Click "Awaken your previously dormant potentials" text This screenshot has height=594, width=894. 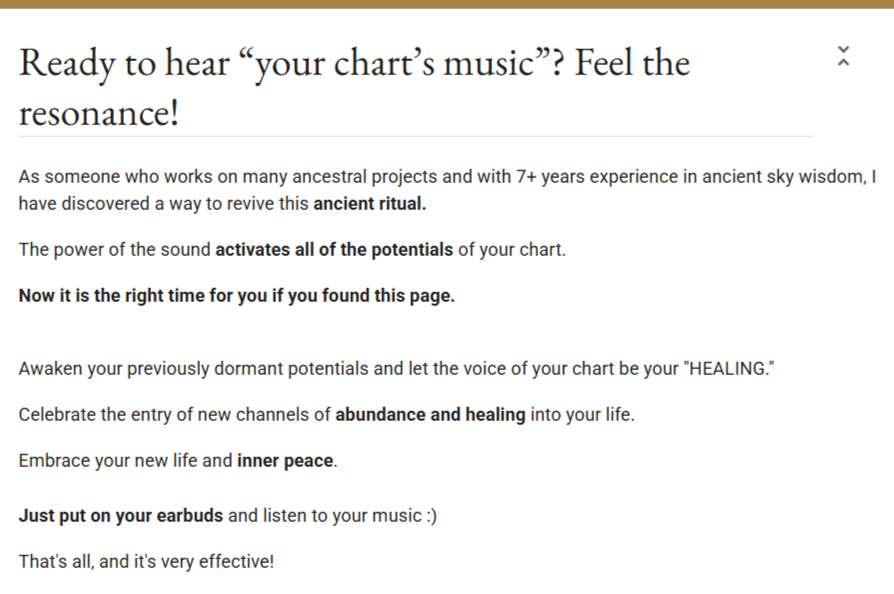194,369
